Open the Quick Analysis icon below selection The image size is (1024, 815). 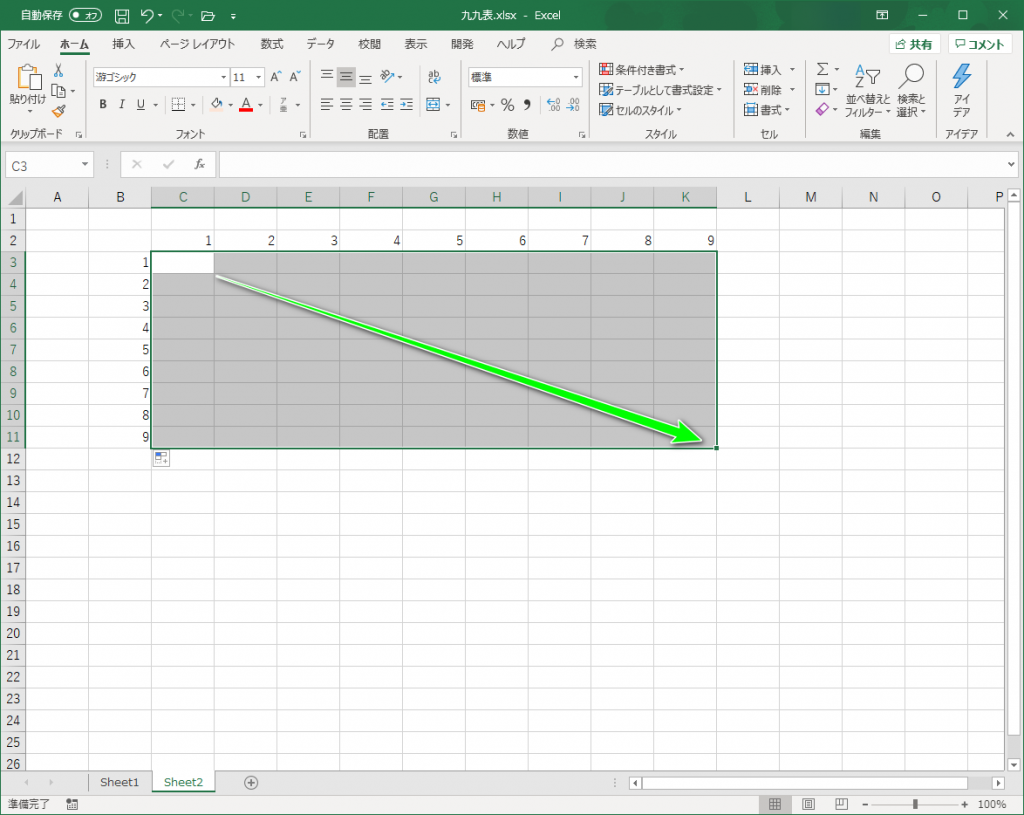pos(161,459)
